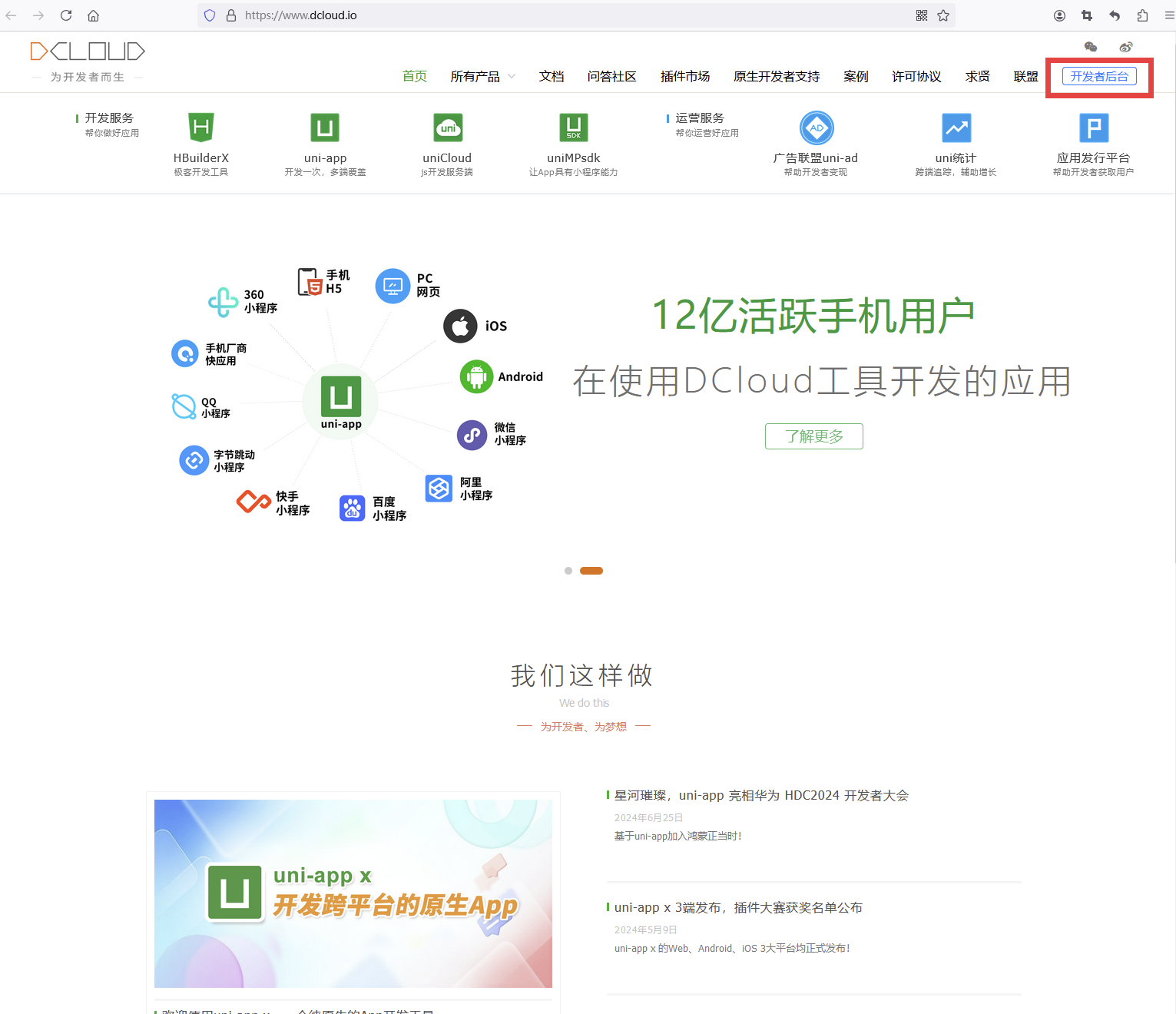The image size is (1176, 1014).
Task: Click the 了解更多 button
Action: click(x=814, y=436)
